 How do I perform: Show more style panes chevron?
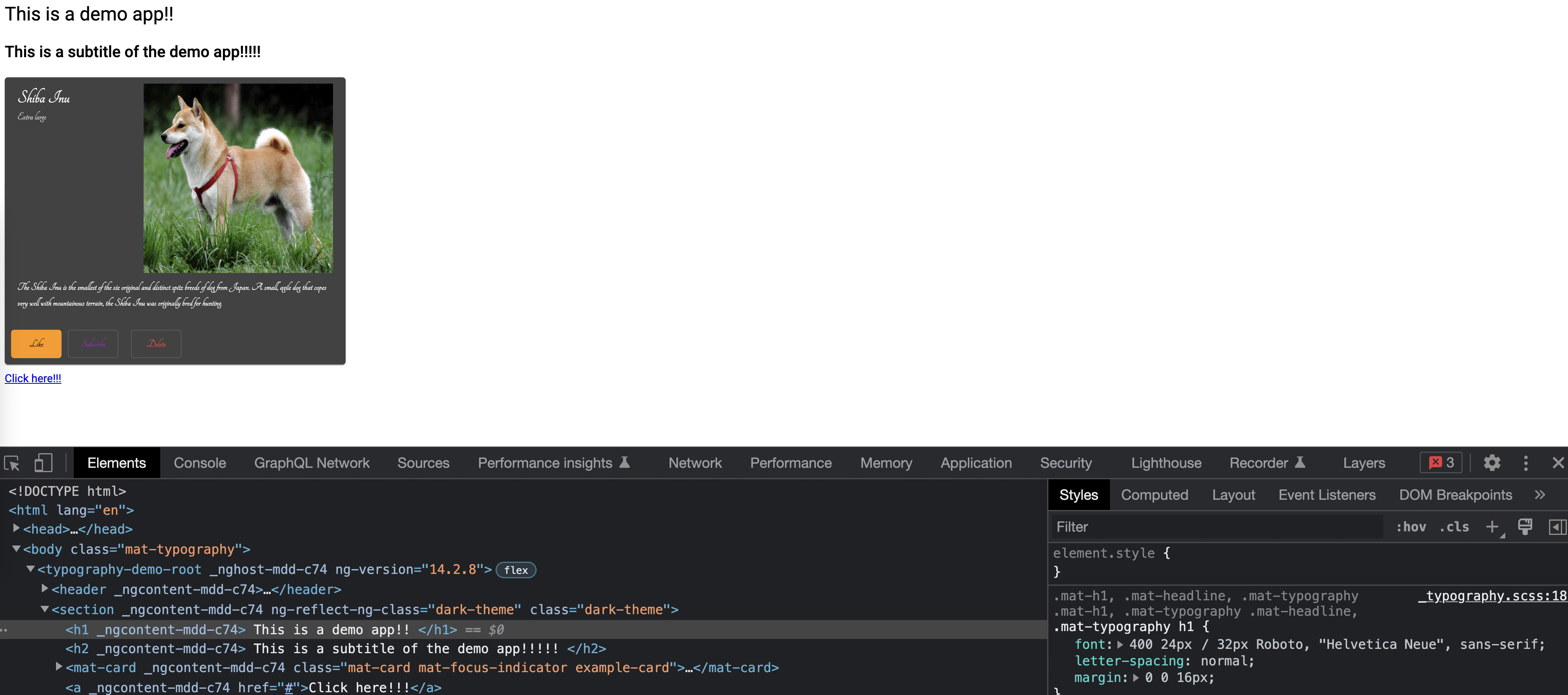(1539, 495)
